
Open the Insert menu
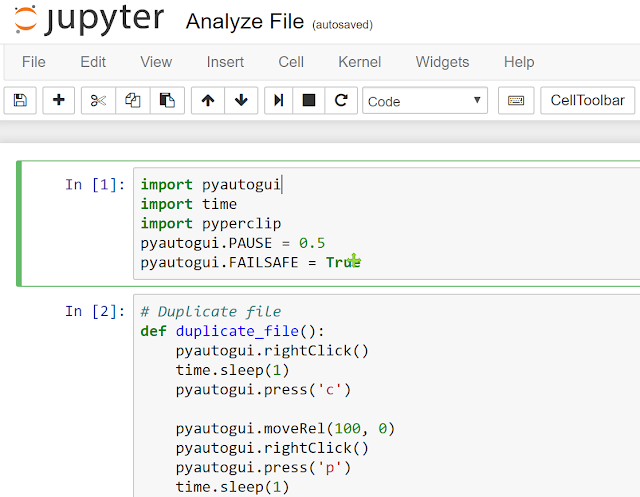(225, 62)
